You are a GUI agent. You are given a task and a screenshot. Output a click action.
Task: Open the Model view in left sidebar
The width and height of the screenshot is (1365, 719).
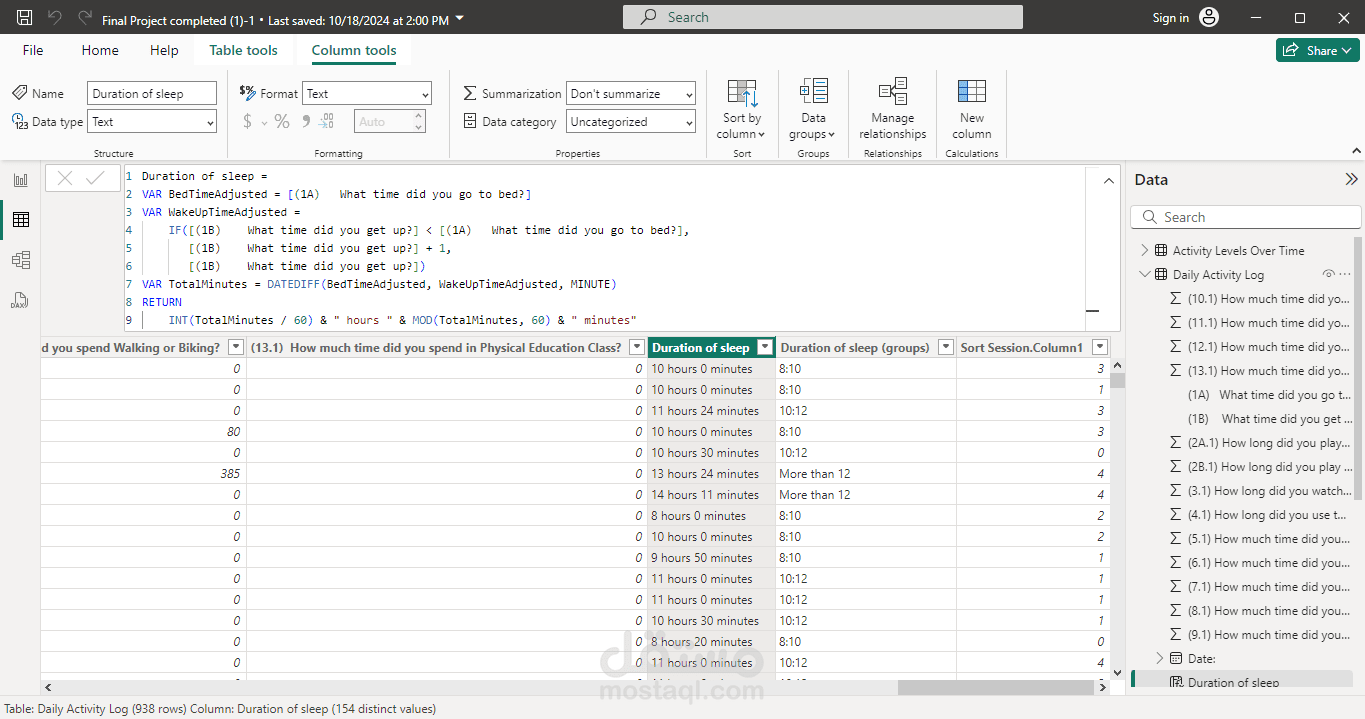[20, 260]
